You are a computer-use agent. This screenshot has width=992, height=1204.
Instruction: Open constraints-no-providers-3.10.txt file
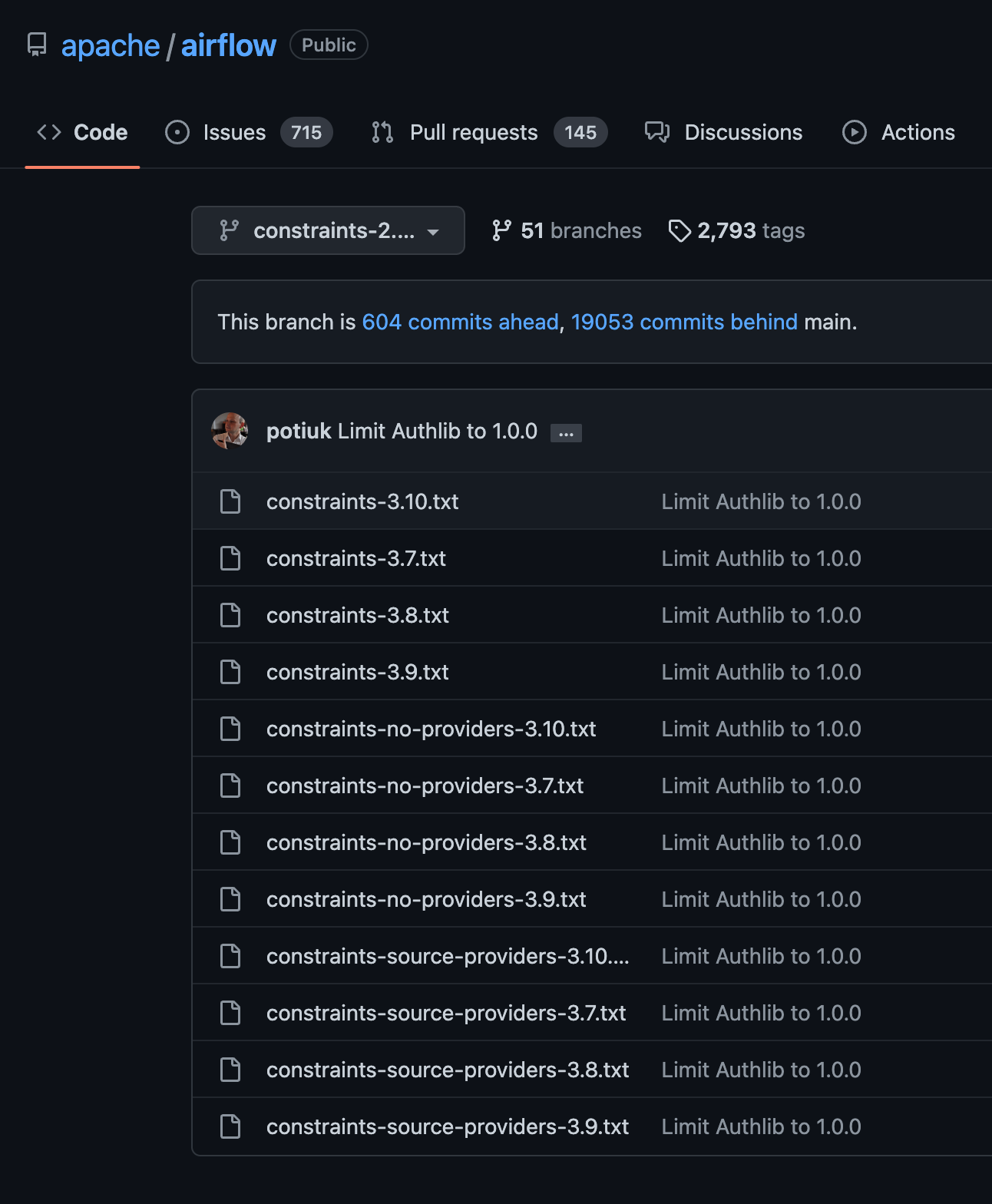click(x=432, y=729)
